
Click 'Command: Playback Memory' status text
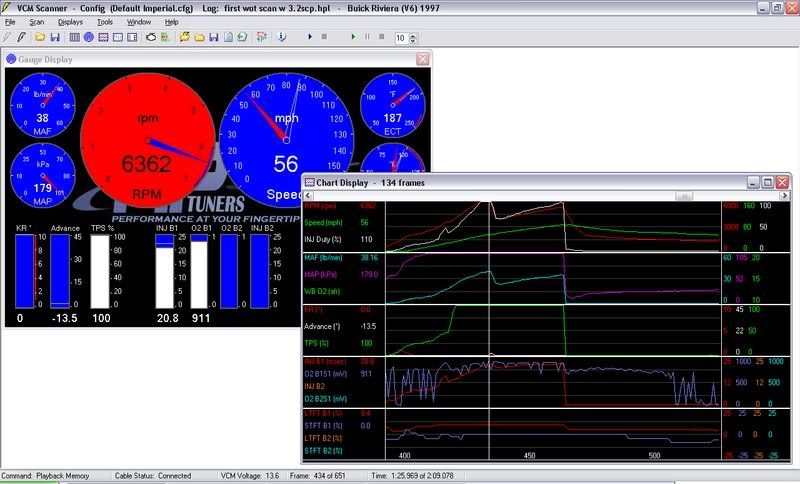tap(45, 476)
